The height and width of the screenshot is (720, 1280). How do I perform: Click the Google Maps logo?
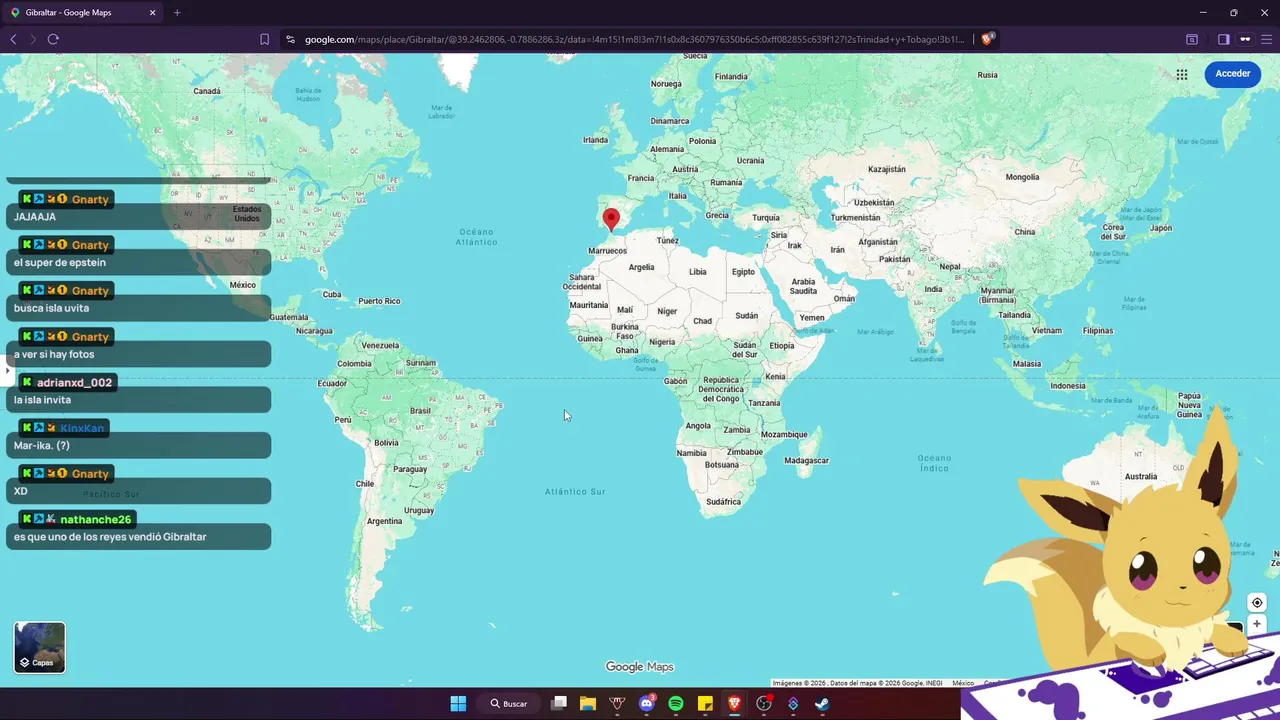[640, 667]
